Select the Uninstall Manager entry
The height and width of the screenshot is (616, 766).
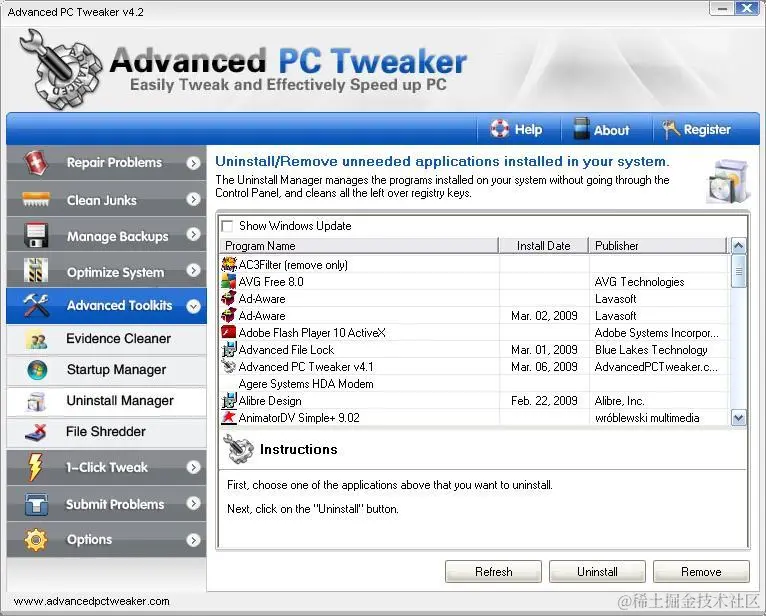(x=106, y=402)
